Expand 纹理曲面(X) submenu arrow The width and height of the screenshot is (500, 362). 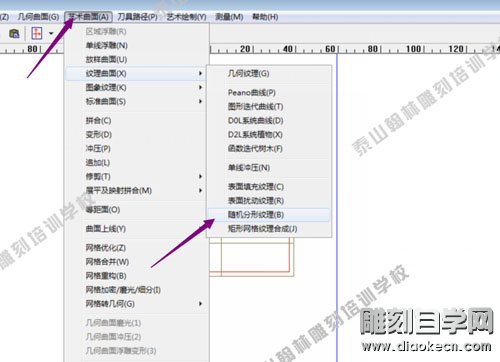tap(200, 73)
